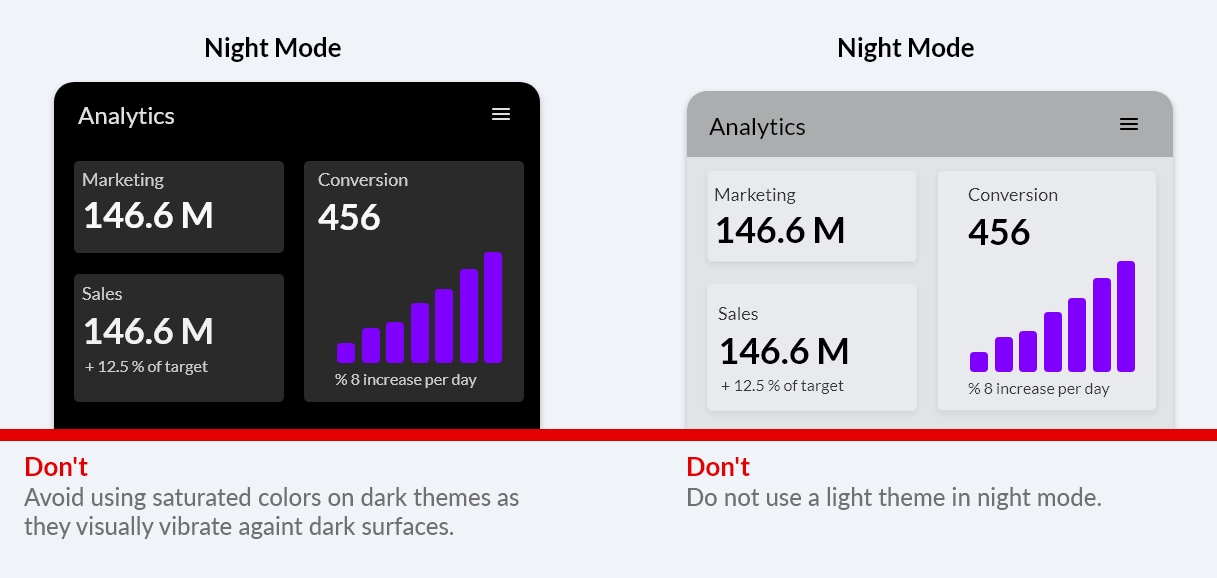Click the 456 value in dark Conversion card

point(349,217)
